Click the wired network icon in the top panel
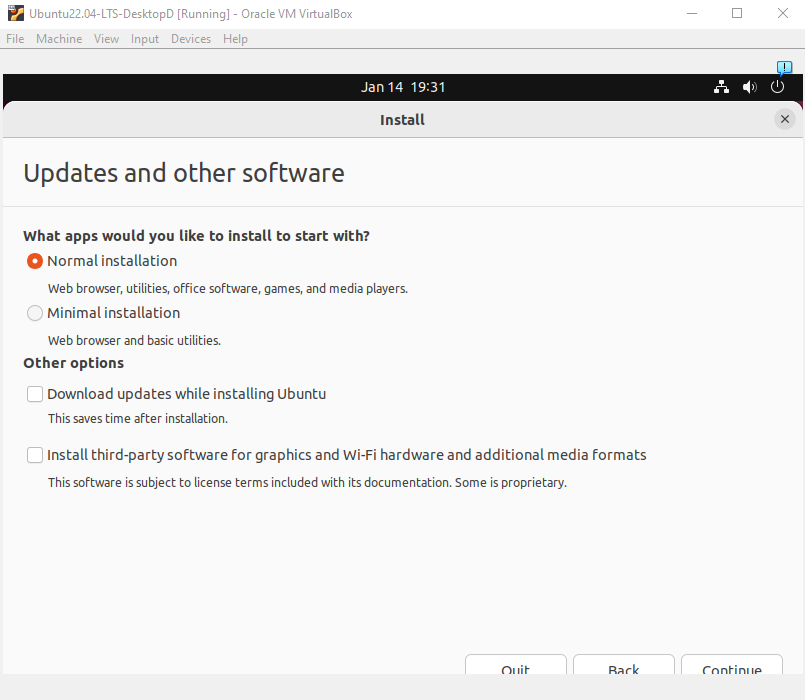The image size is (805, 700). tap(721, 87)
